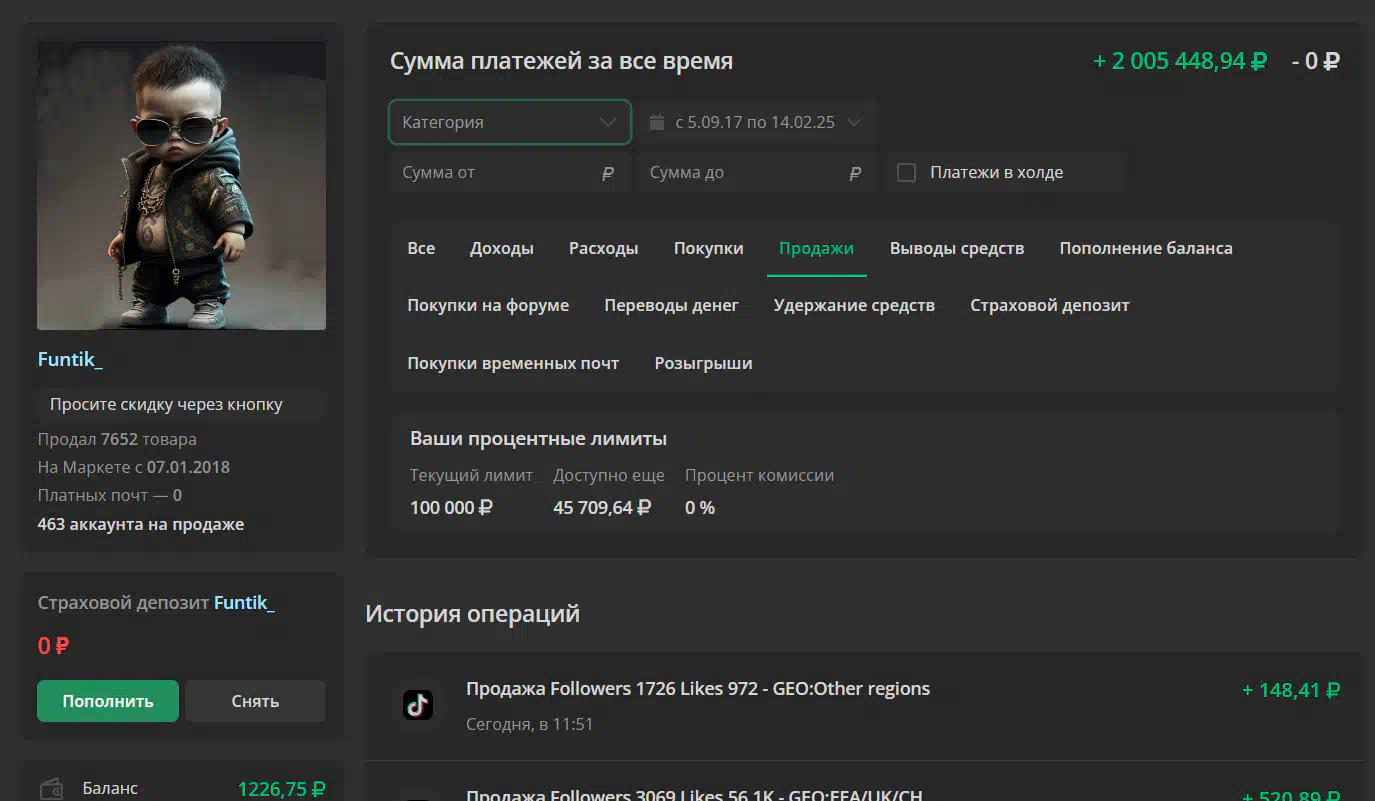
Task: Open the Переводы денег tab
Action: pyautogui.click(x=671, y=305)
